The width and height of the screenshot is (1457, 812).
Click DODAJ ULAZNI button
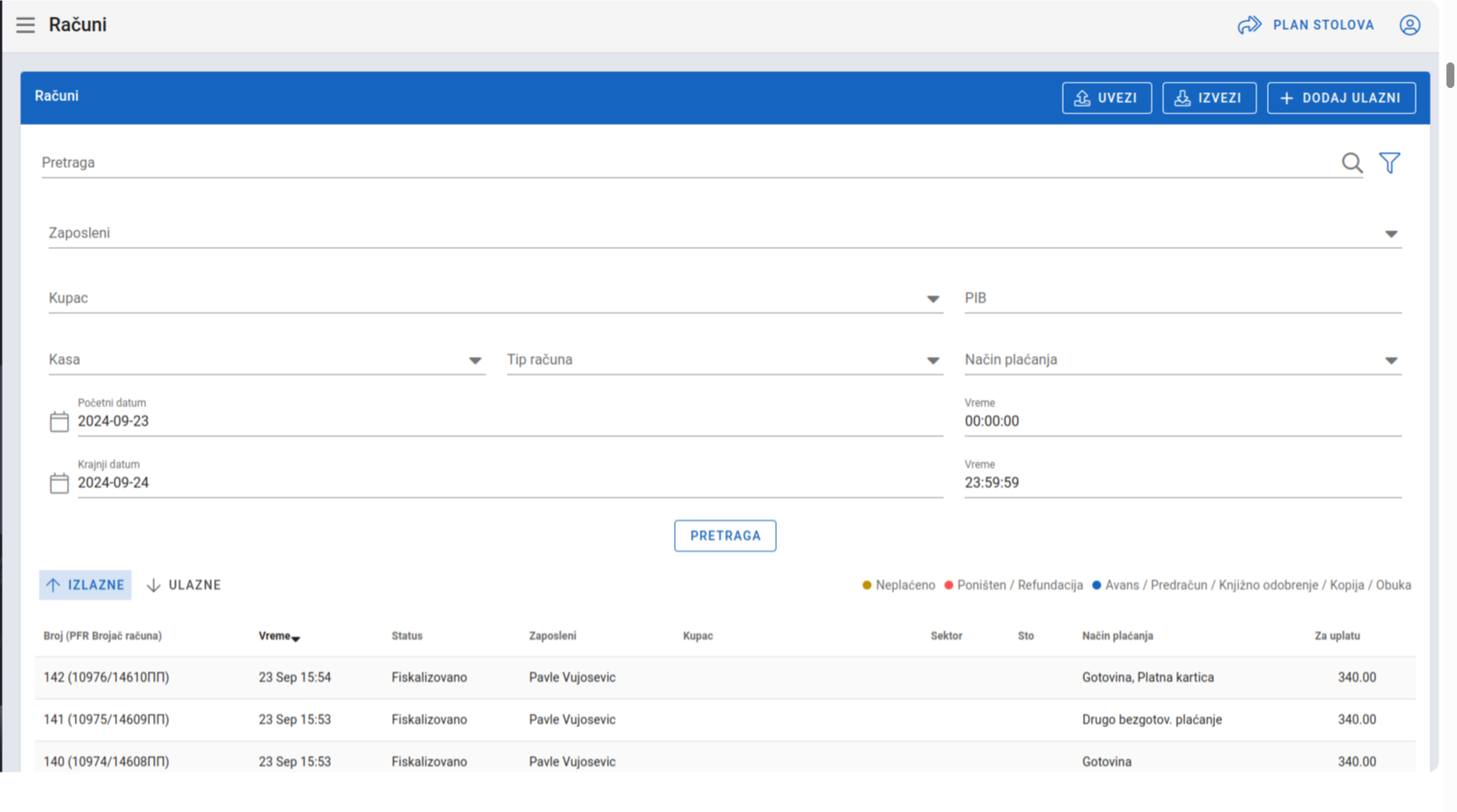[x=1341, y=98]
